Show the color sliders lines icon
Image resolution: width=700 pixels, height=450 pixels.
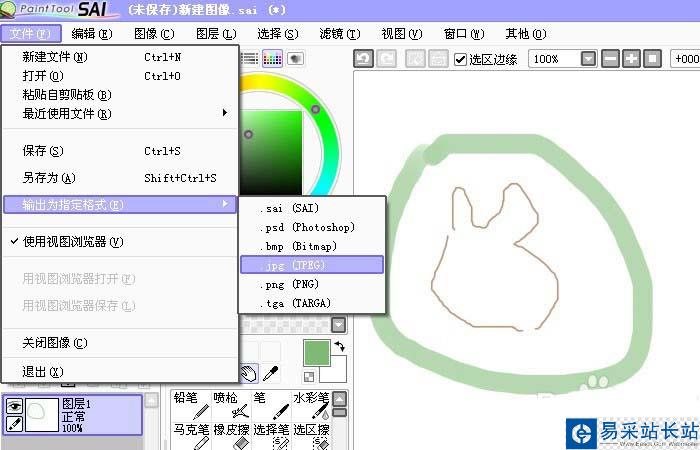tap(250, 58)
